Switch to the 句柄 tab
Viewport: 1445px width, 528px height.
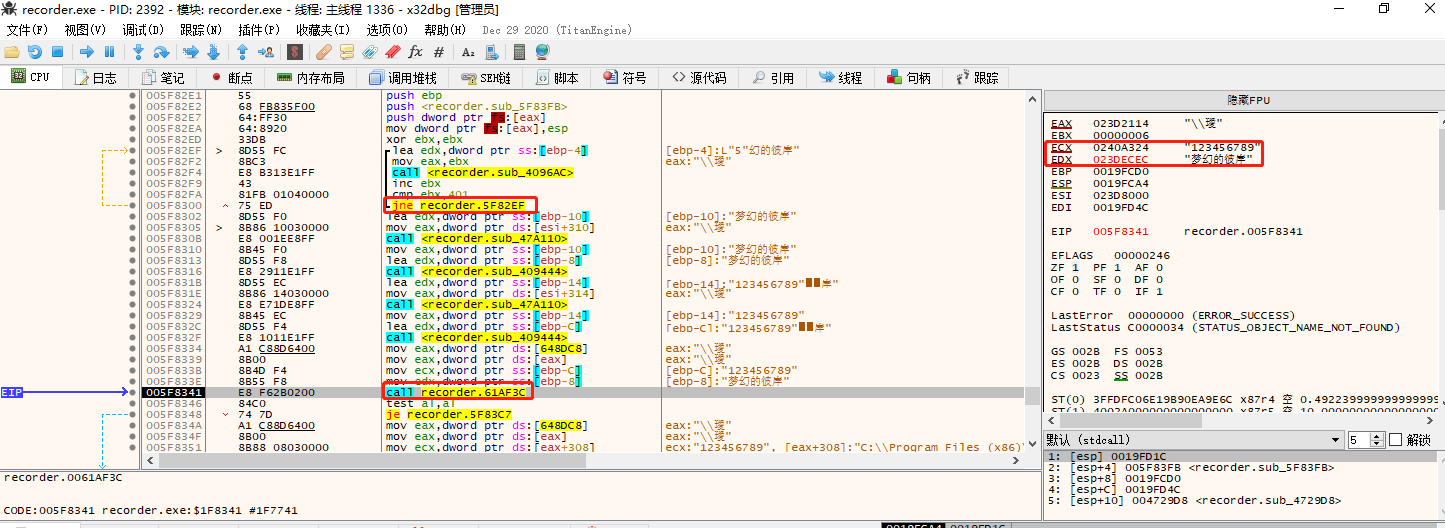[909, 77]
